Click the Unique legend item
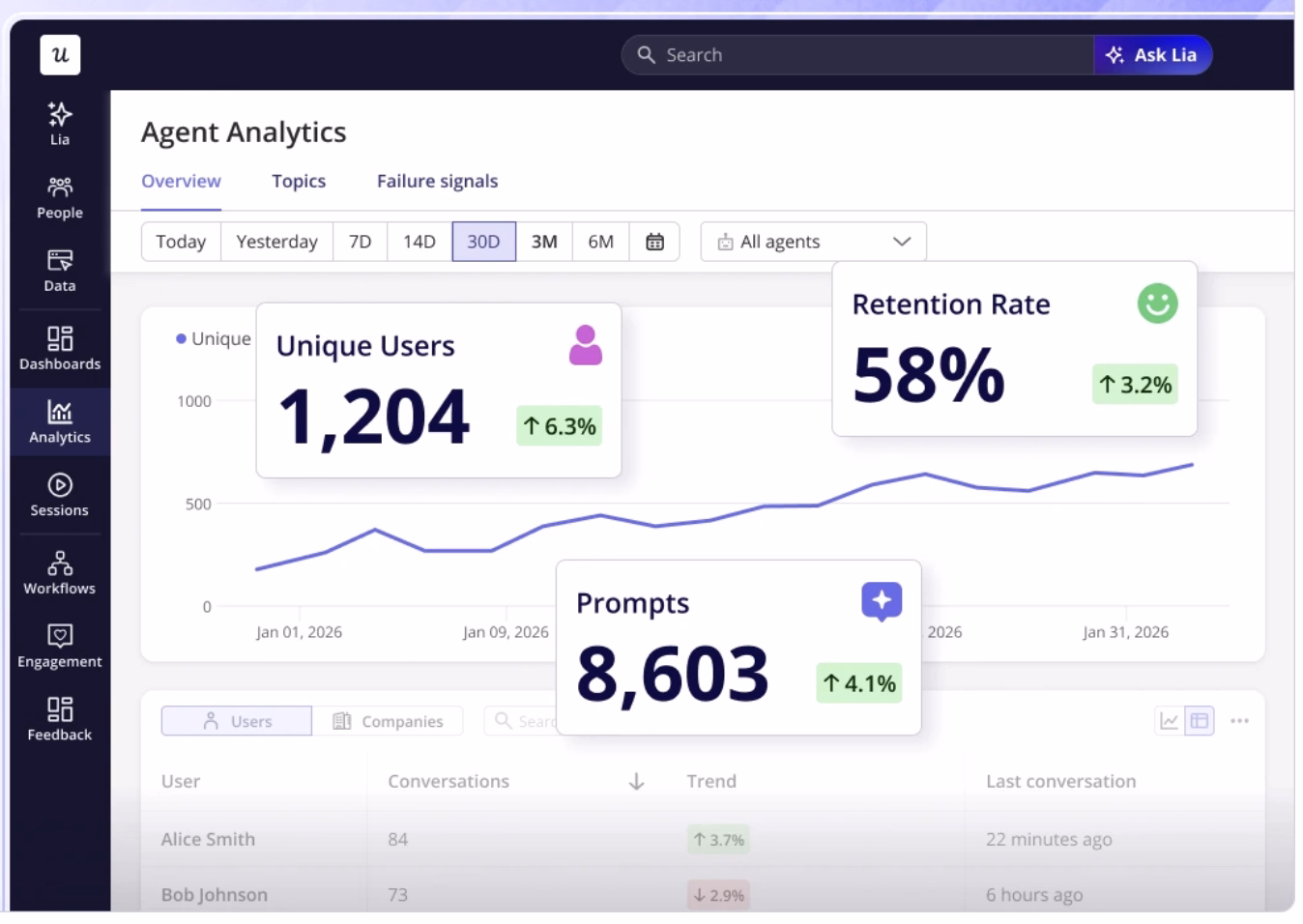Image resolution: width=1303 pixels, height=924 pixels. pyautogui.click(x=214, y=338)
